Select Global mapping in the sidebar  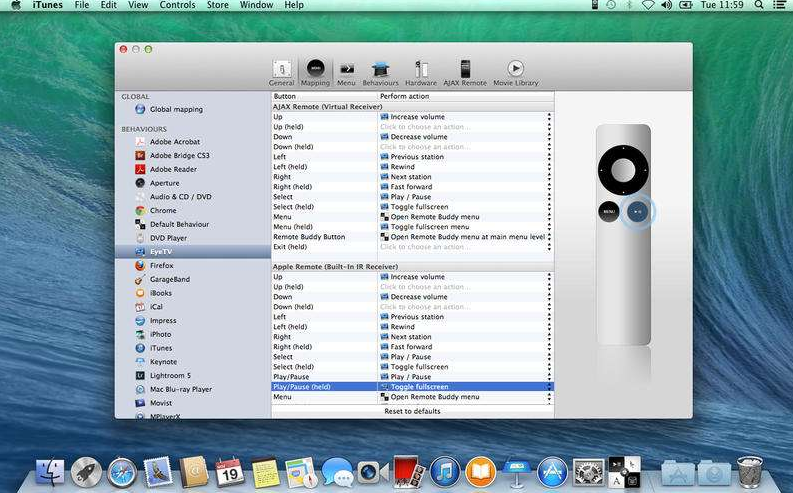coord(176,109)
